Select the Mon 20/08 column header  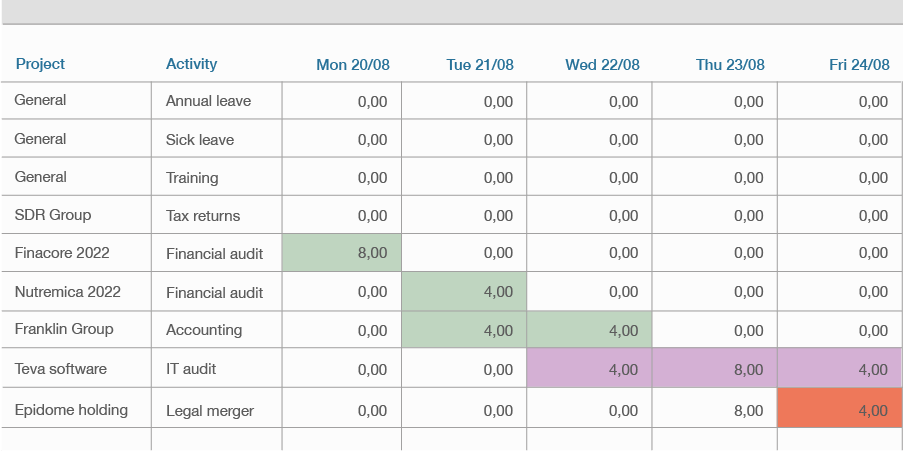coord(353,65)
